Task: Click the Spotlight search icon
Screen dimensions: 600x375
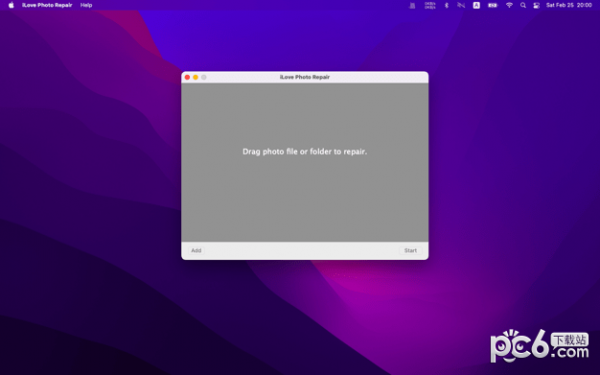Action: (523, 5)
